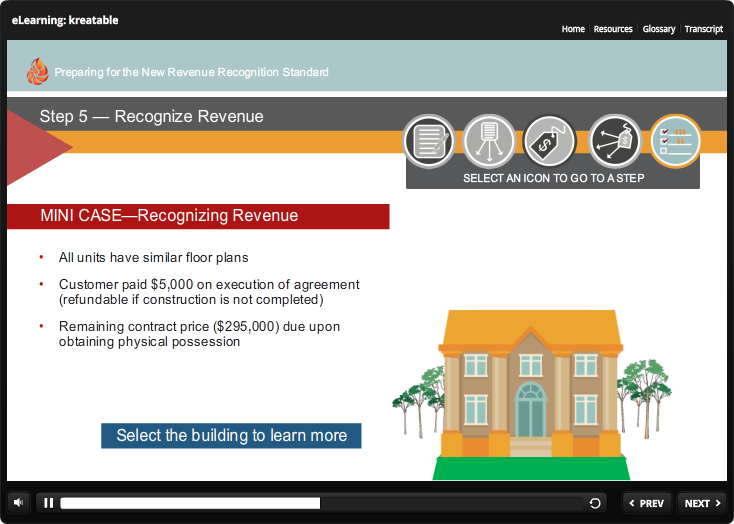Select the performance obligations step icon
This screenshot has width=734, height=524.
(490, 142)
